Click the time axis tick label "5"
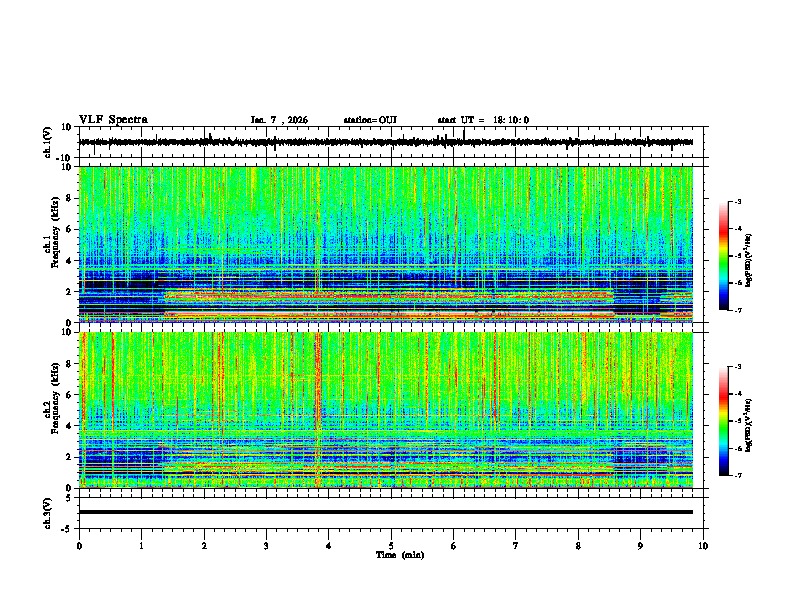The height and width of the screenshot is (612, 792). click(391, 546)
